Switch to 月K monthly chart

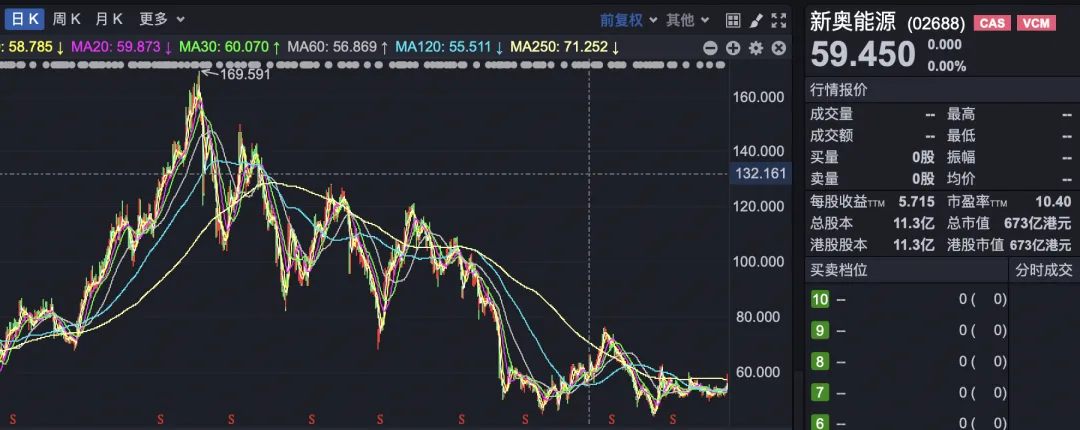109,19
